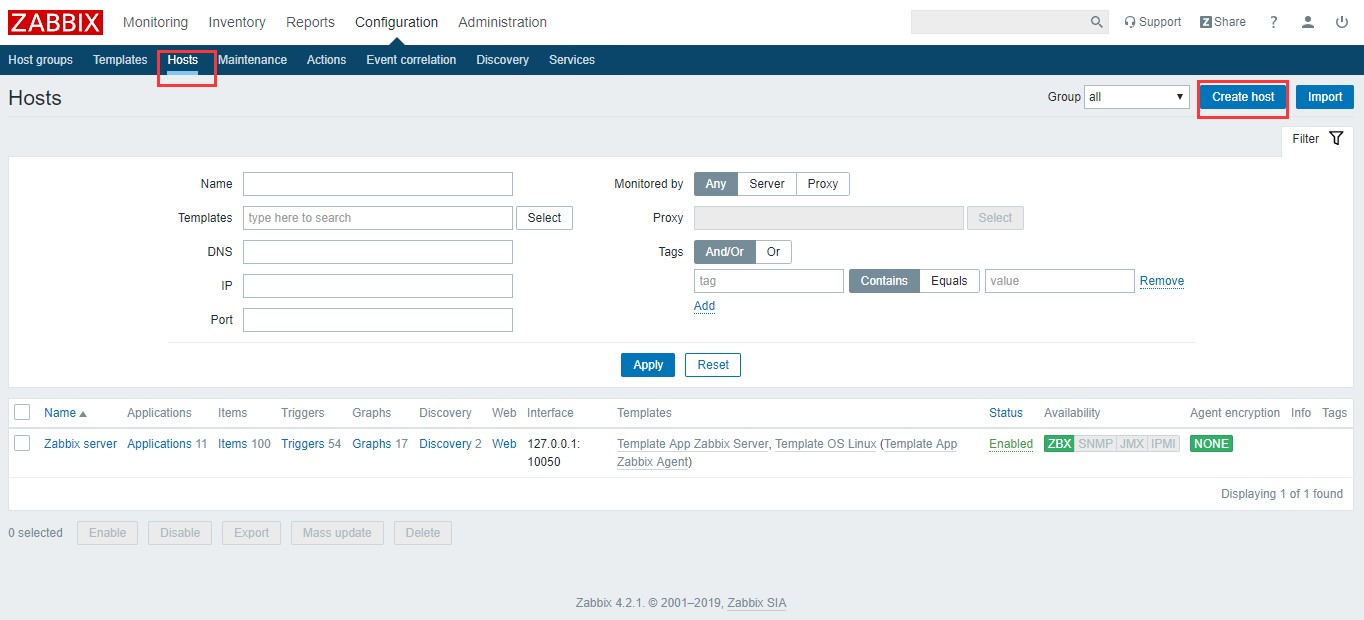Open Web scenarios for Zabbix server

coord(504,444)
